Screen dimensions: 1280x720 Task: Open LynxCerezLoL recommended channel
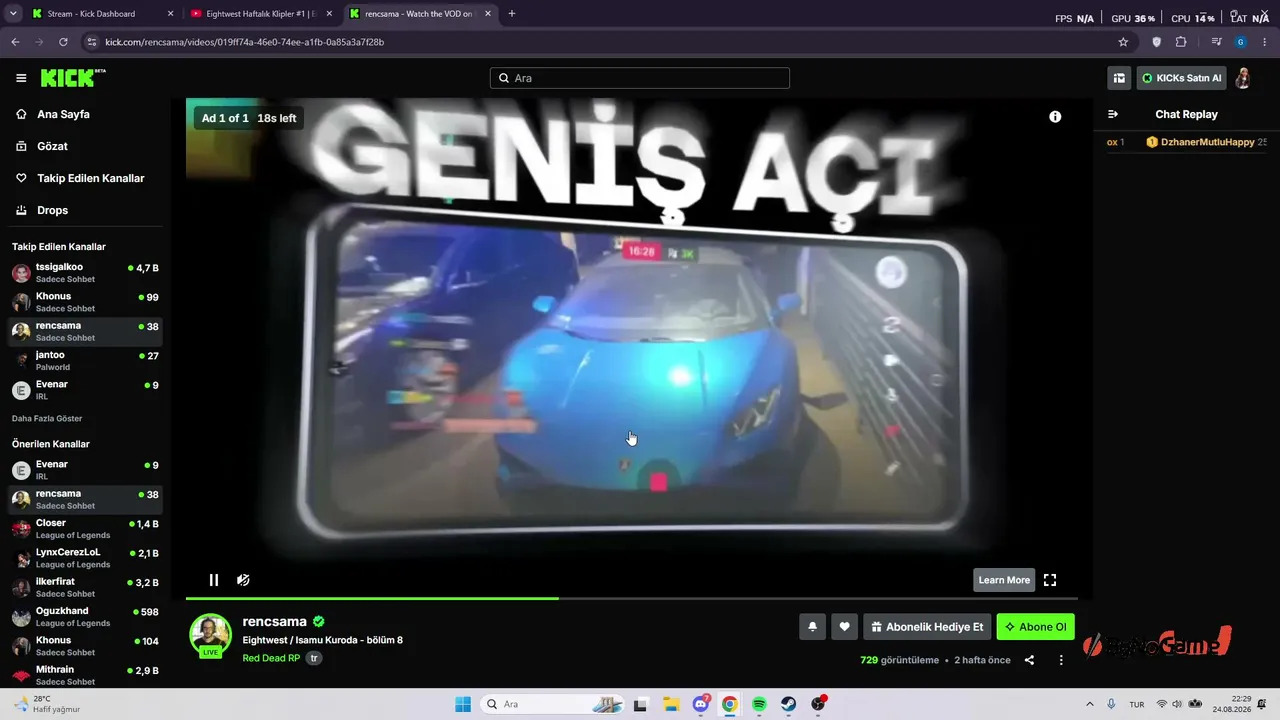coord(85,558)
